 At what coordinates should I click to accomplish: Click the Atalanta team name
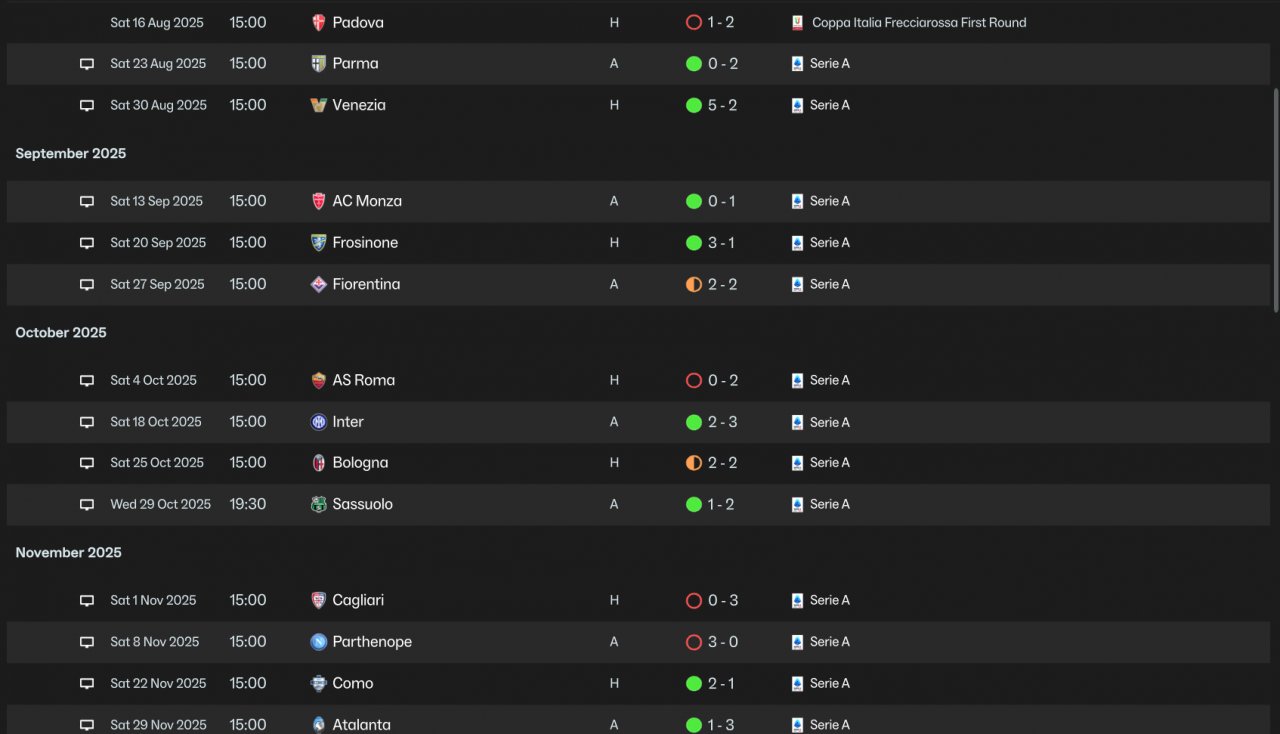coord(361,725)
